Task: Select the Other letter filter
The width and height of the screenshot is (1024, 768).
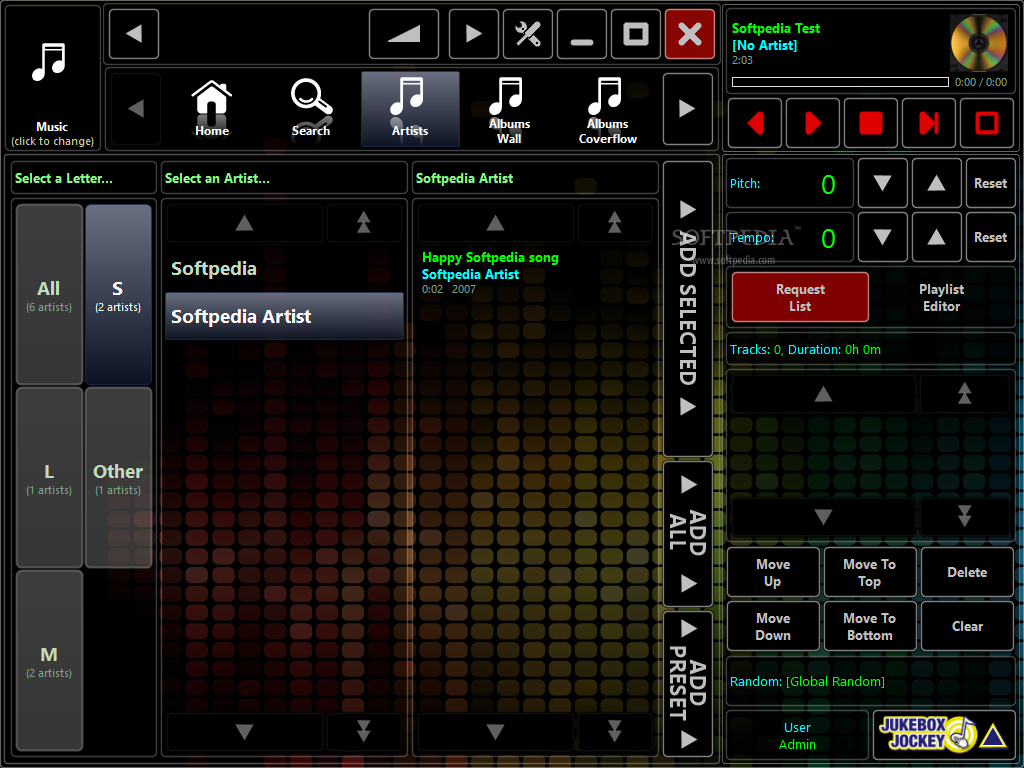Action: click(x=118, y=477)
